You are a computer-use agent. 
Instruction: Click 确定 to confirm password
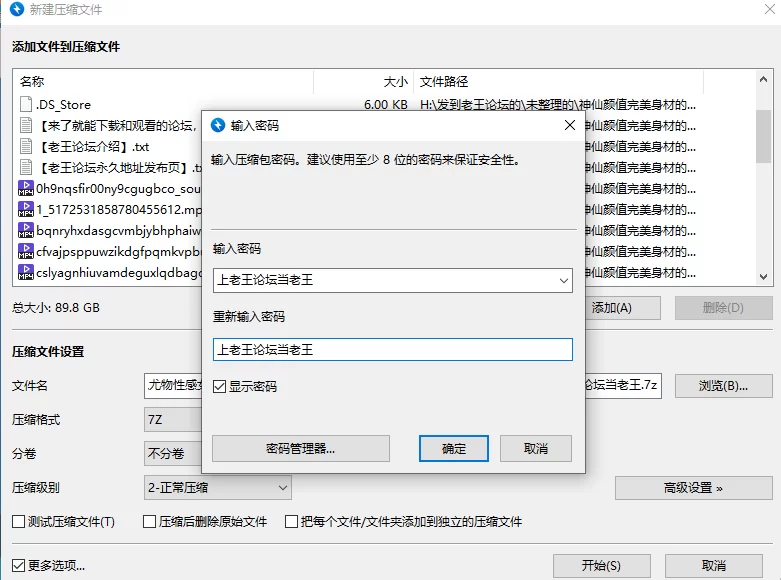click(453, 448)
